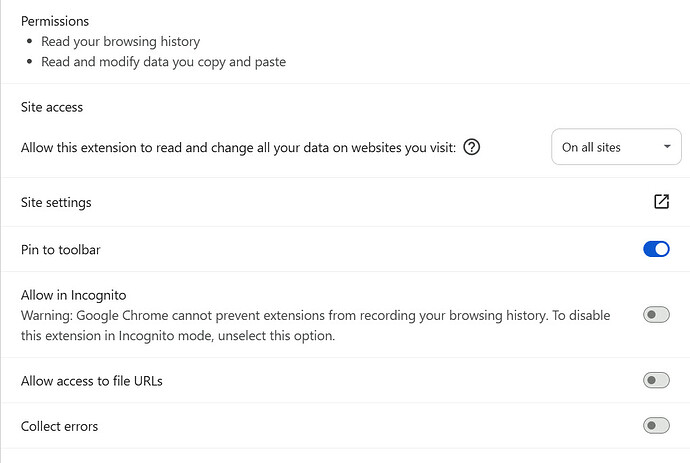Viewport: 690px width, 463px height.
Task: Click the dropdown arrow next to On all sites
Action: tap(667, 147)
